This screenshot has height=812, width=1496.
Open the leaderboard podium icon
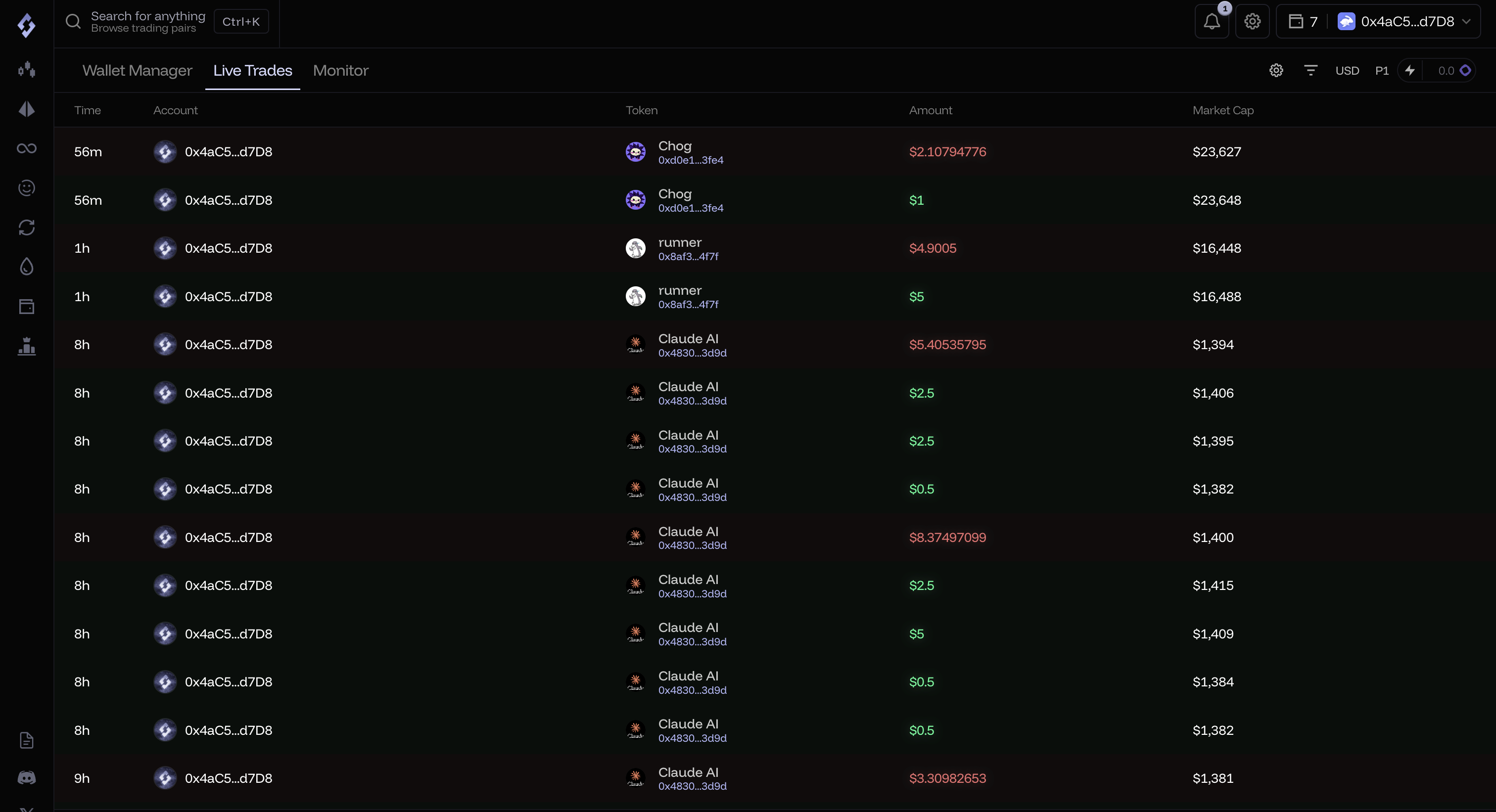coord(27,347)
